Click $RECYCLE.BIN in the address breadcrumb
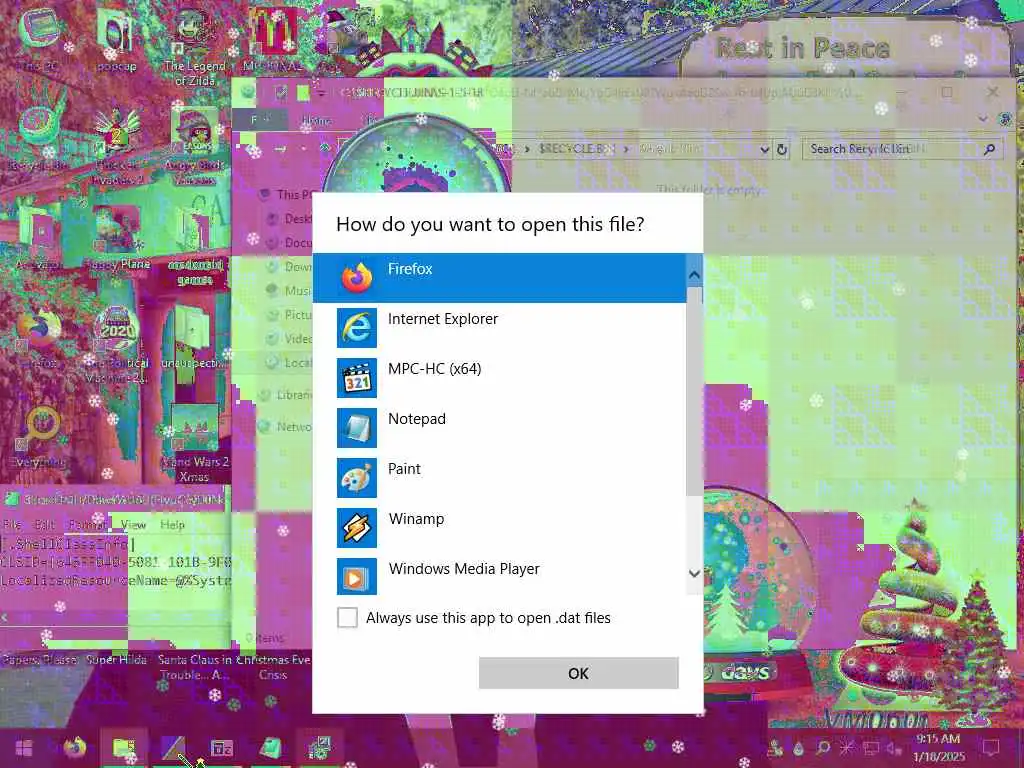Screen dimensions: 1024x768 pyautogui.click(x=575, y=149)
